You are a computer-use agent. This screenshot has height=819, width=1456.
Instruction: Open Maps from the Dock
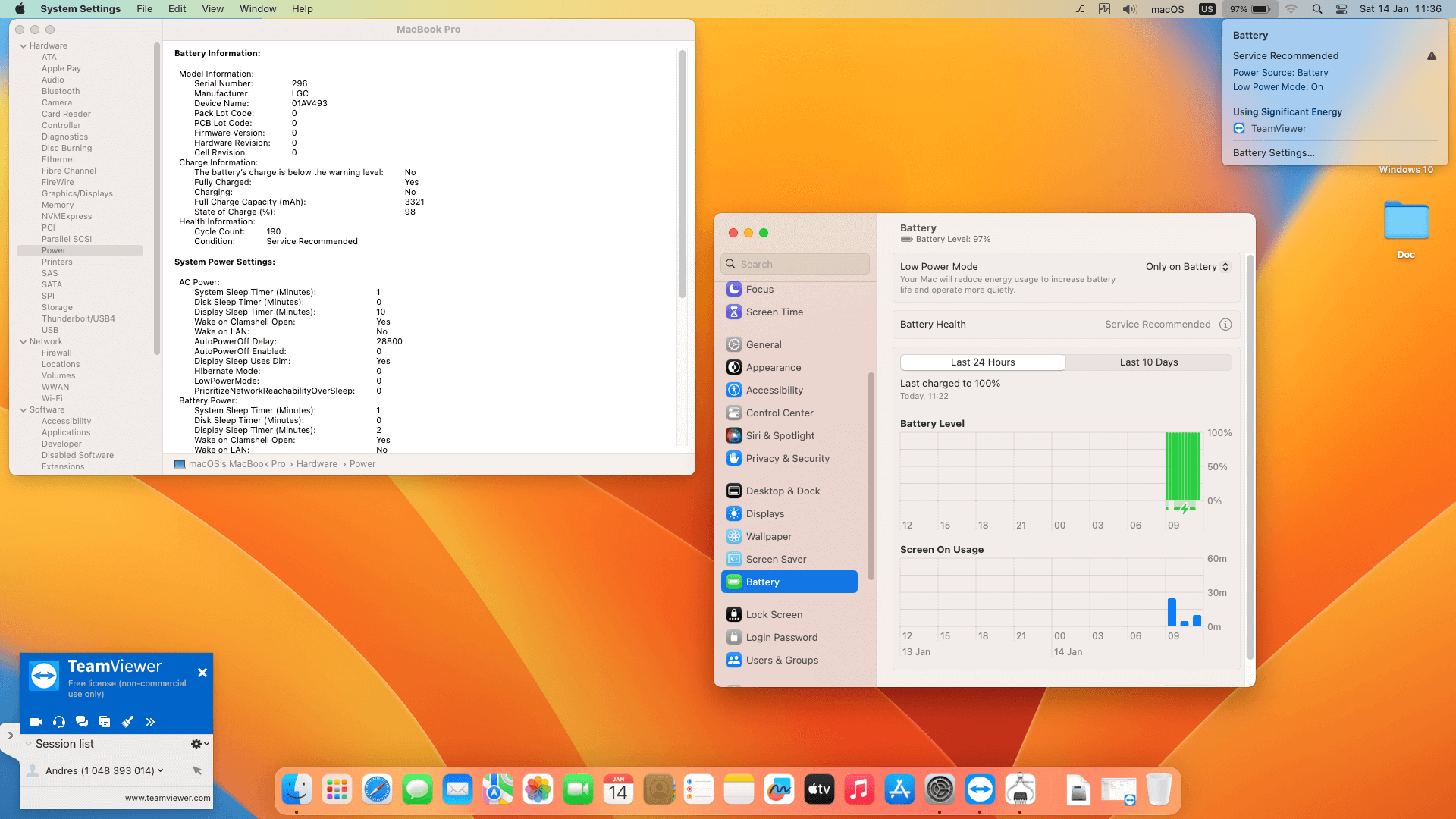click(x=497, y=790)
